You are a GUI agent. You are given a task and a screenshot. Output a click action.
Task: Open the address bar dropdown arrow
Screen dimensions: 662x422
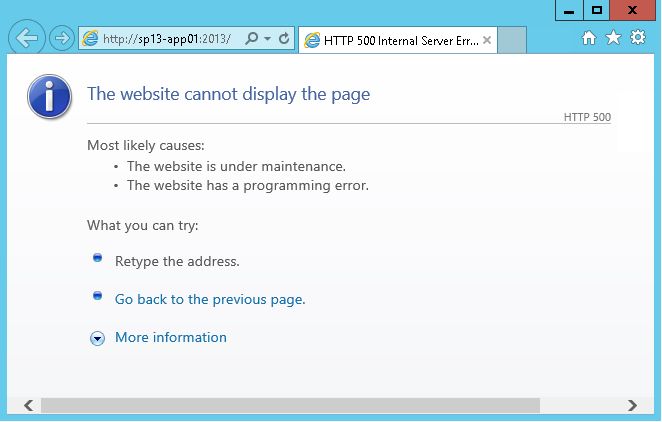tap(267, 38)
